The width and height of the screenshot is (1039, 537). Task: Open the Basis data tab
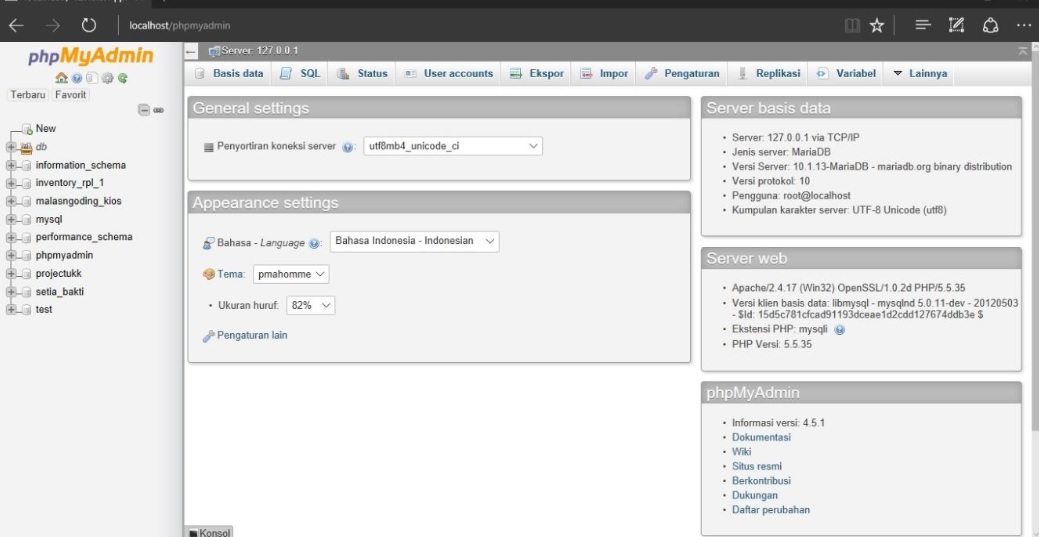(x=230, y=74)
